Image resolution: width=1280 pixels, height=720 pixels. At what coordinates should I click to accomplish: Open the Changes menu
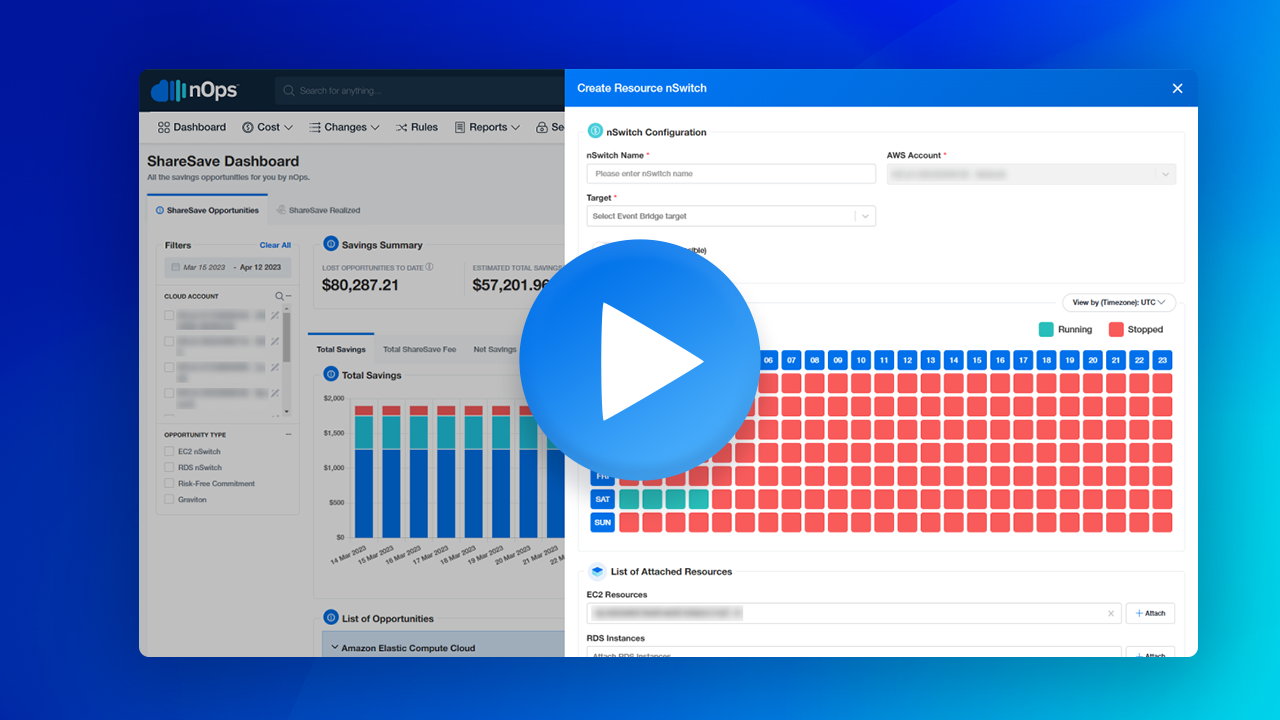point(344,127)
